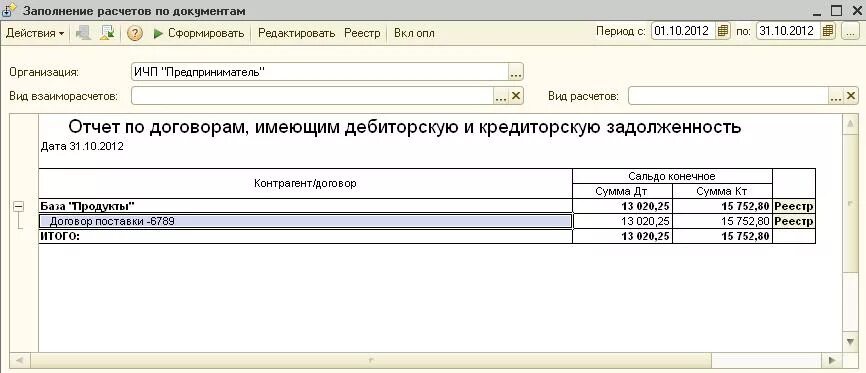The height and width of the screenshot is (373, 866).
Task: Click the Сумма Дт column header
Action: [622, 191]
